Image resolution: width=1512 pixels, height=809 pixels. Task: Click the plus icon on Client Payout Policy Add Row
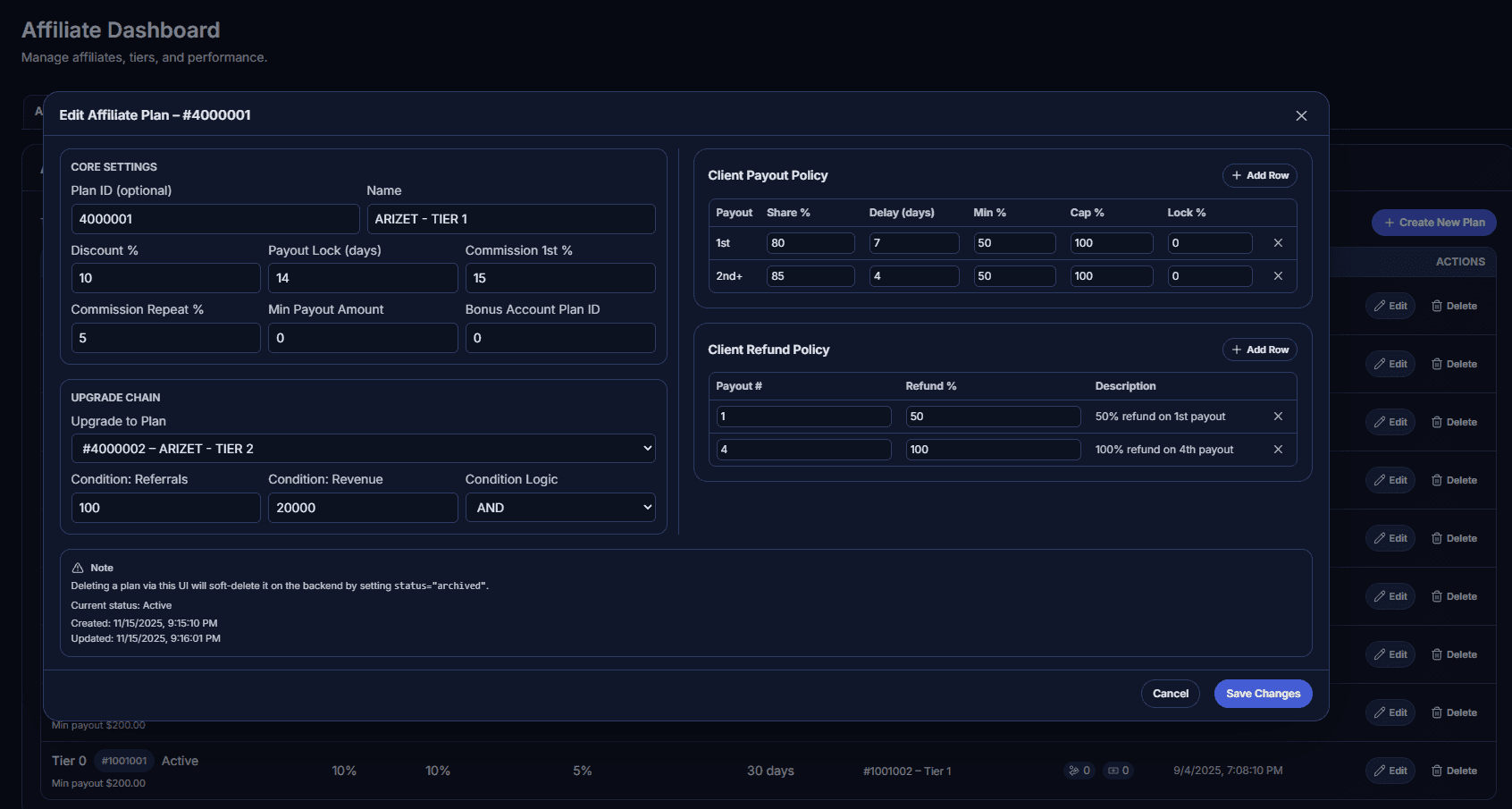pos(1236,175)
